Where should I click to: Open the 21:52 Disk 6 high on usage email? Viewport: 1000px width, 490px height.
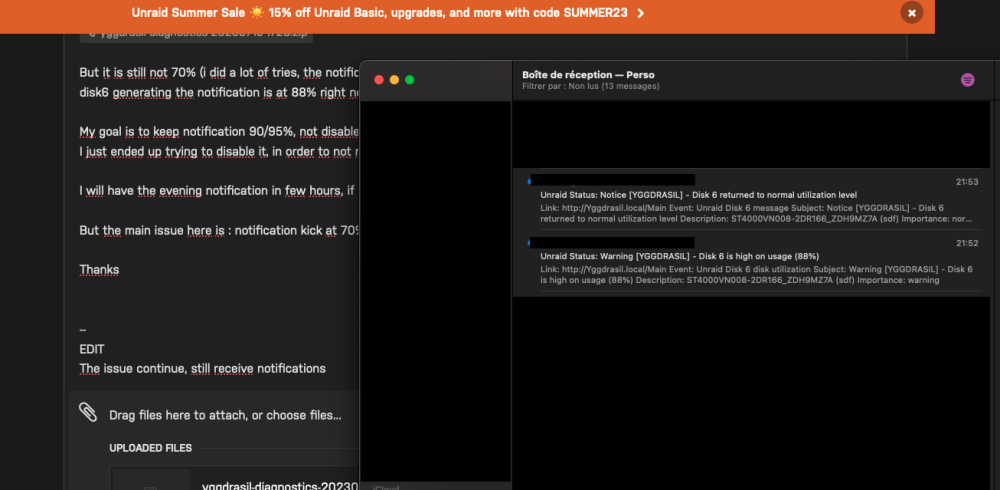[x=753, y=262]
